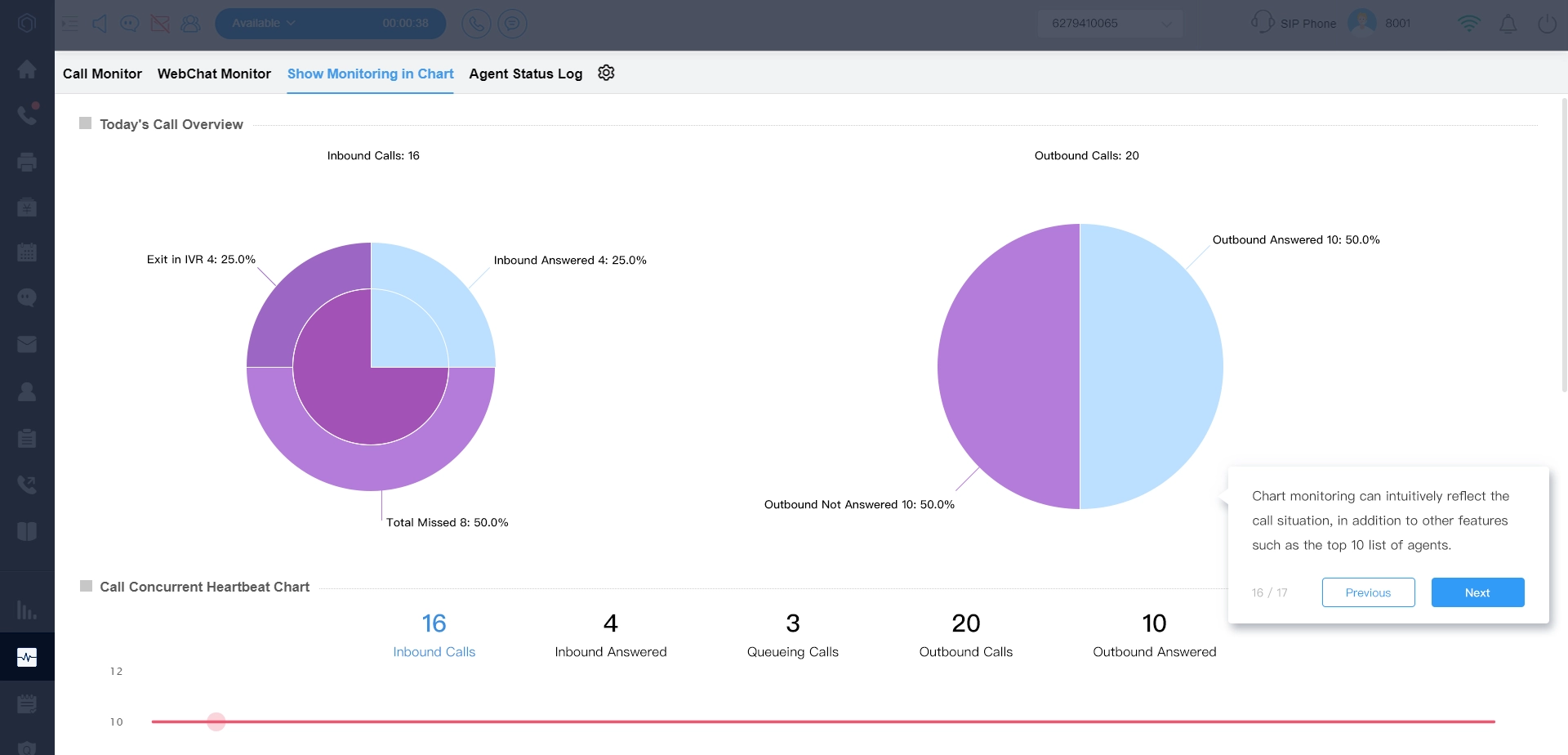
Task: Click the pink heartbeat chart marker
Action: [x=216, y=721]
